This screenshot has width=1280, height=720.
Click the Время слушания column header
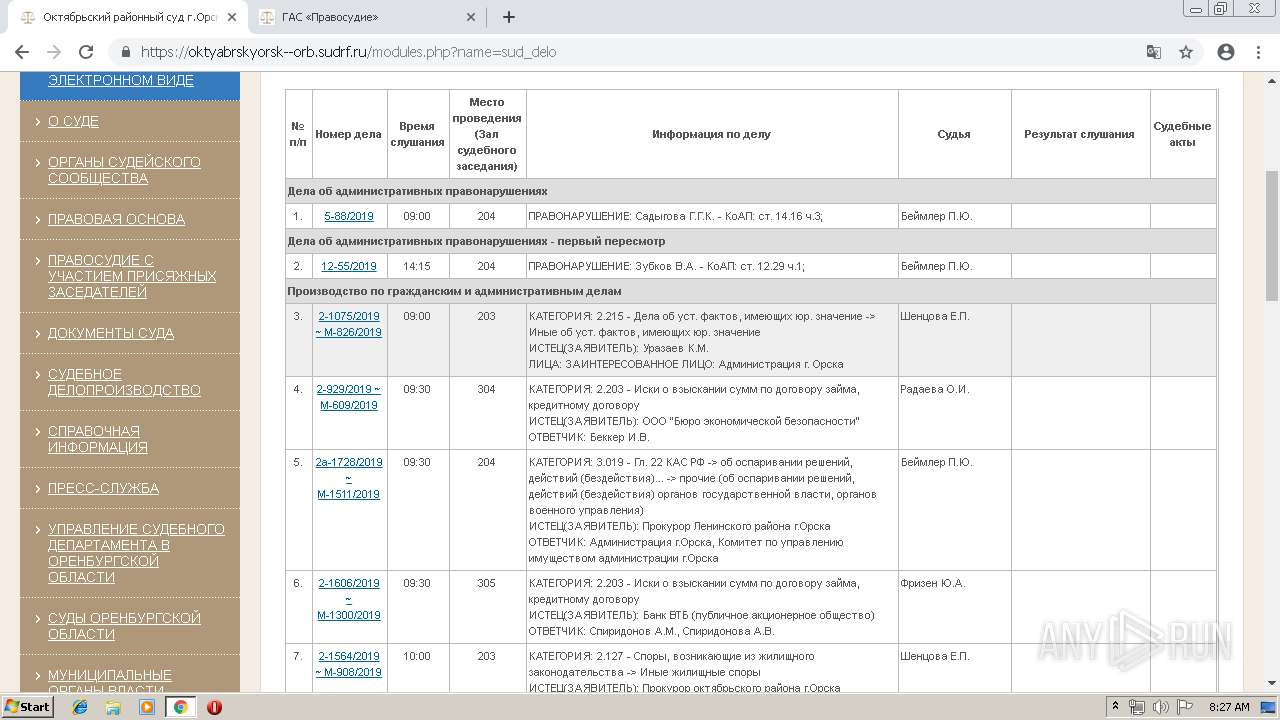417,134
